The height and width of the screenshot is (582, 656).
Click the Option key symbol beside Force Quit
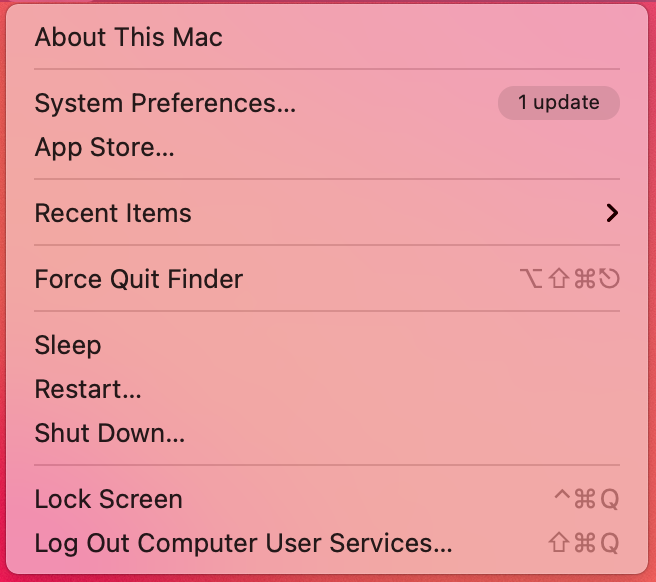click(532, 279)
